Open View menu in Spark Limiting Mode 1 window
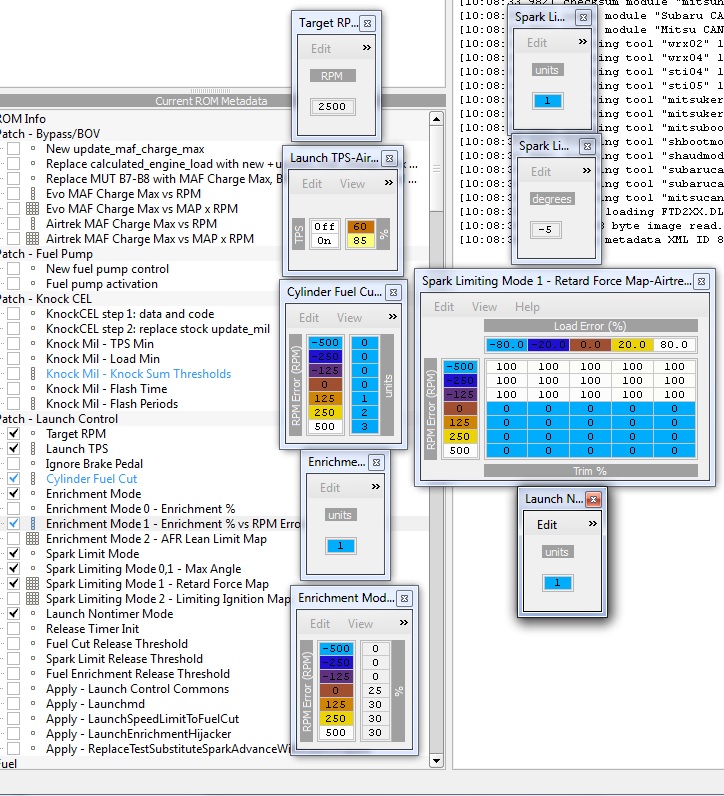The width and height of the screenshot is (724, 796). point(484,307)
